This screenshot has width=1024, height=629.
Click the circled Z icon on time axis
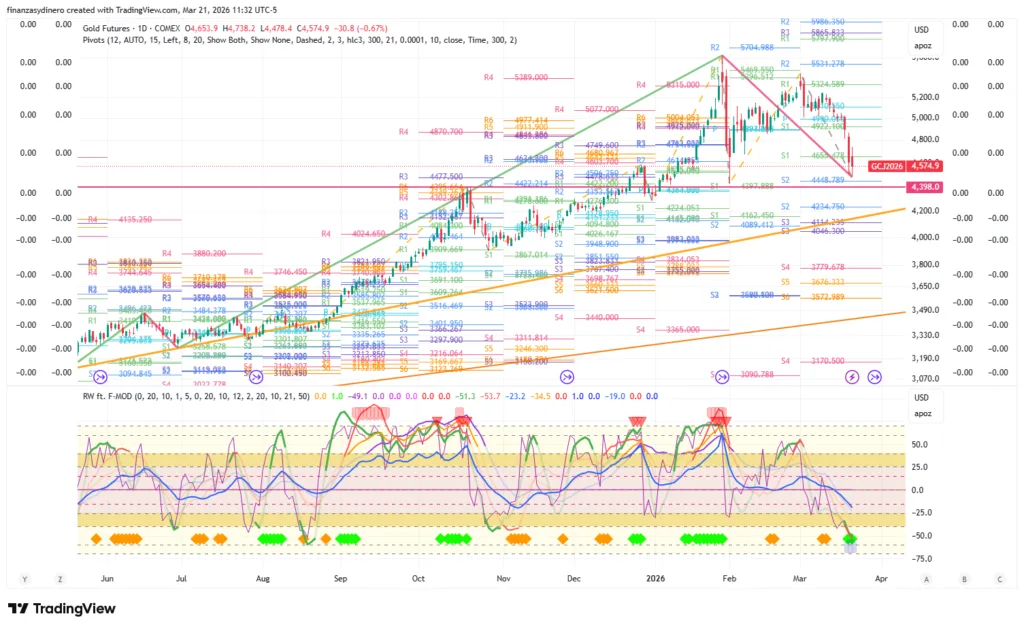pos(60,579)
